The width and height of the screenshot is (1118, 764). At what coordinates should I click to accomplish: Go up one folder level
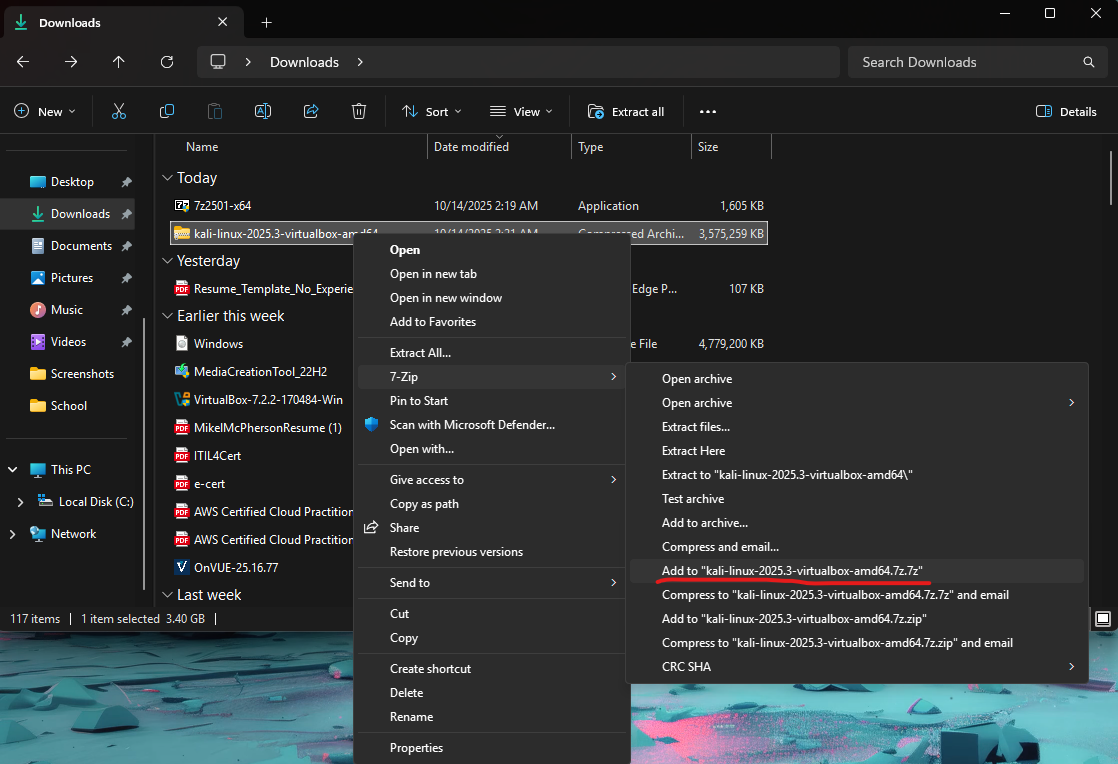point(118,62)
